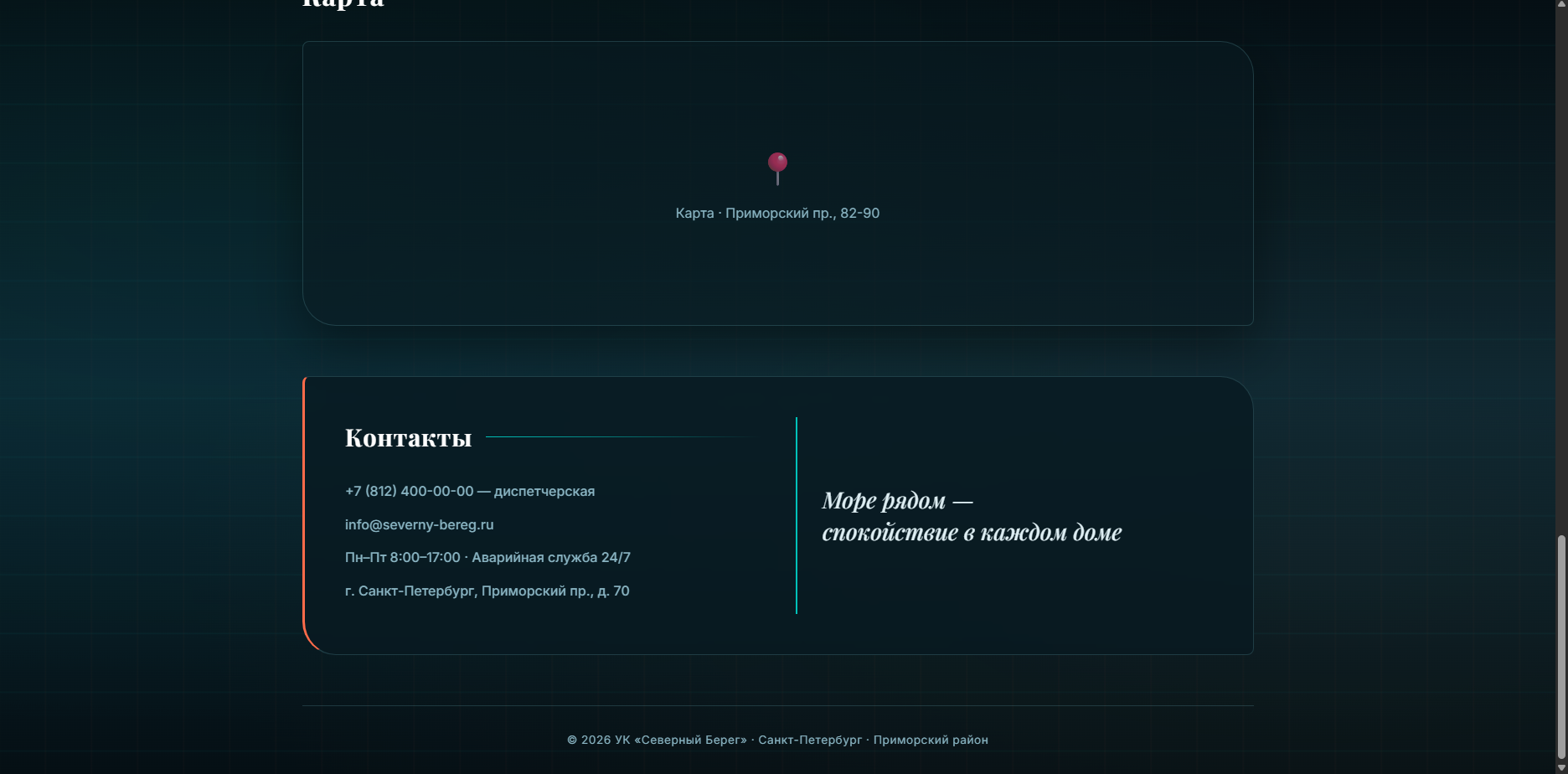Click the Аварийная служба 24/7 text
The width and height of the screenshot is (1568, 774).
coord(551,558)
